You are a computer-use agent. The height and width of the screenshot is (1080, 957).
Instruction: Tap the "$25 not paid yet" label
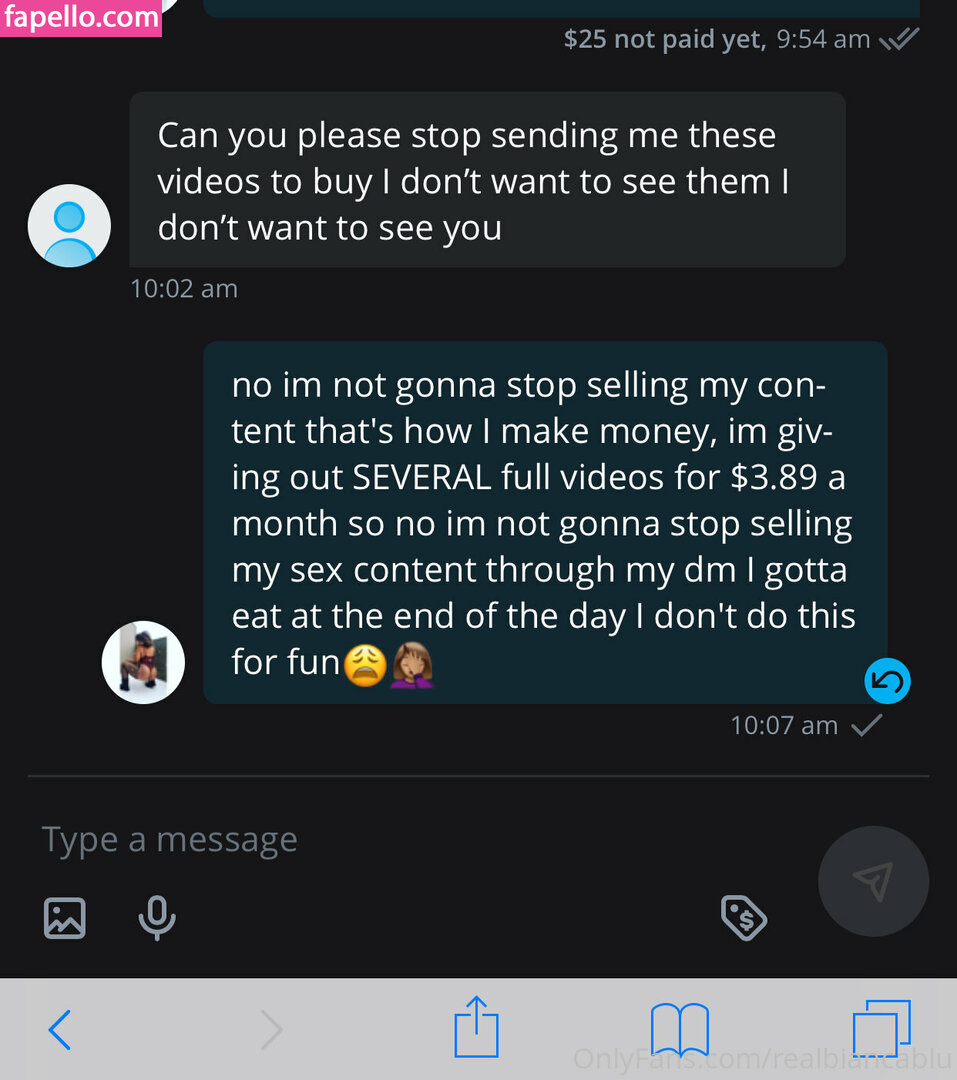click(x=664, y=39)
